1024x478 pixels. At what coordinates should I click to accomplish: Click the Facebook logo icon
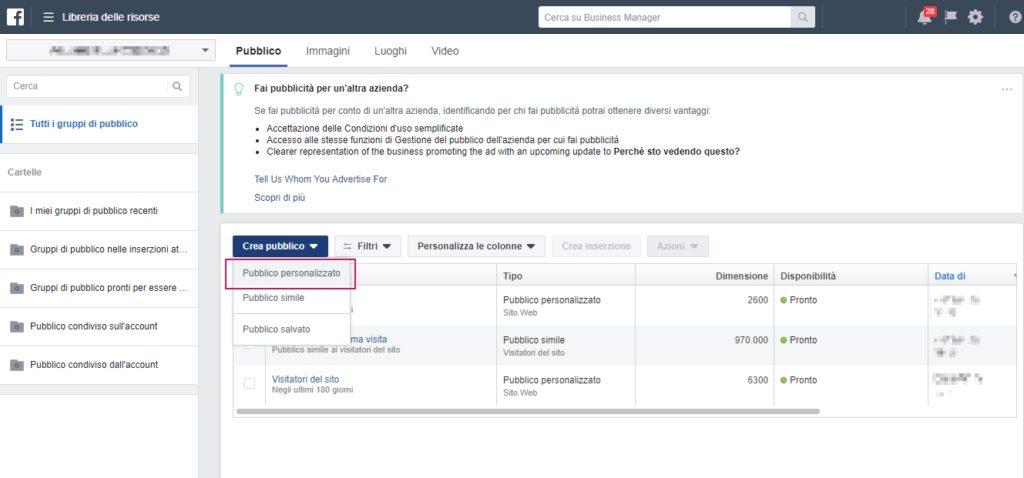[x=15, y=17]
